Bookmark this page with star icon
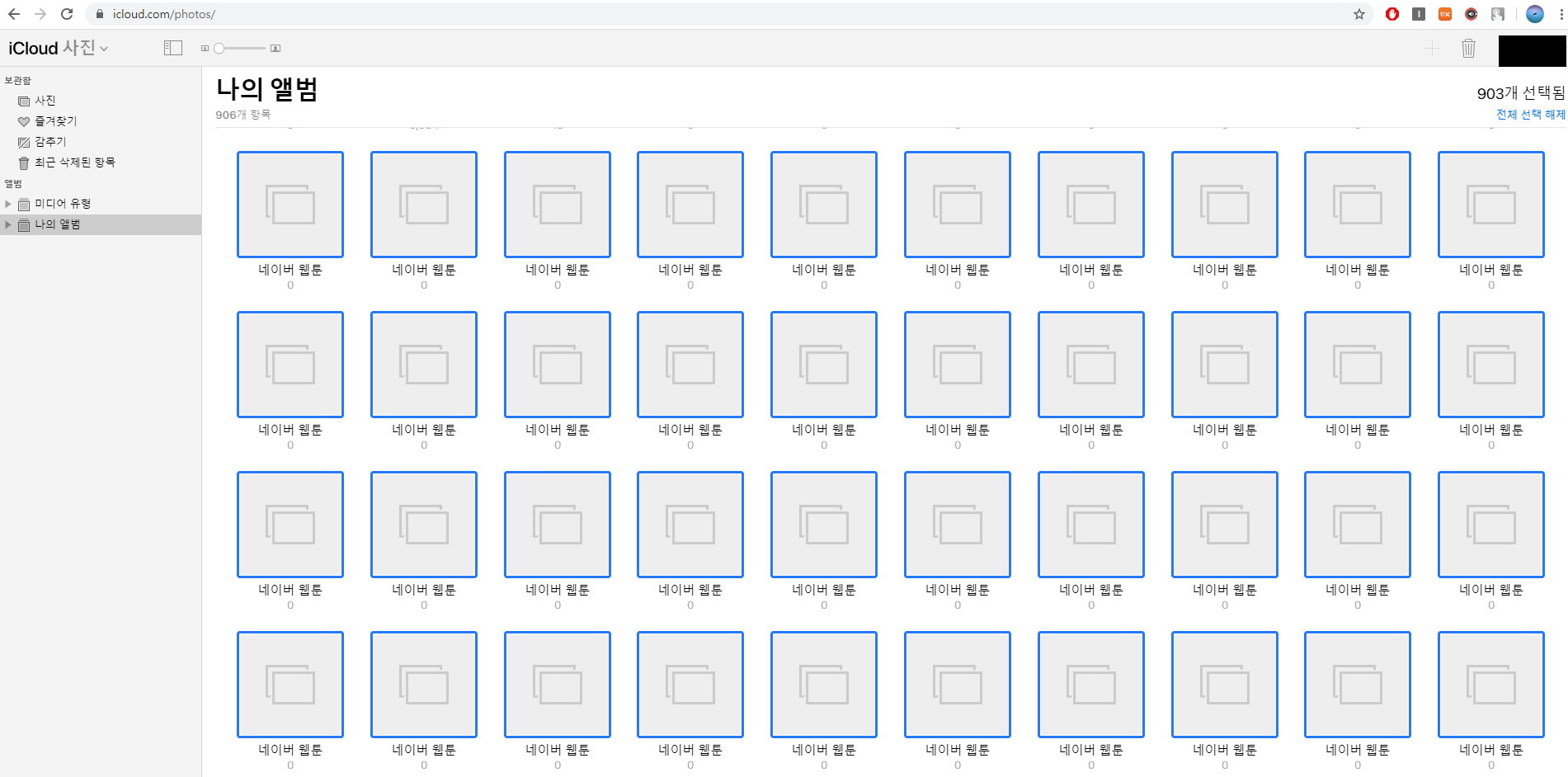 pos(1359,14)
